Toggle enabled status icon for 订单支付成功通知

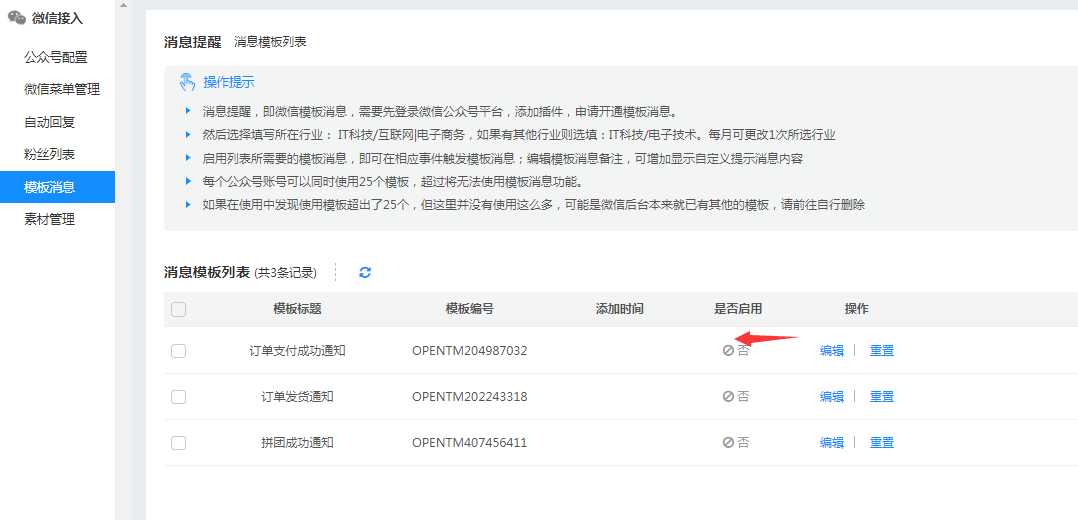pyautogui.click(x=729, y=351)
